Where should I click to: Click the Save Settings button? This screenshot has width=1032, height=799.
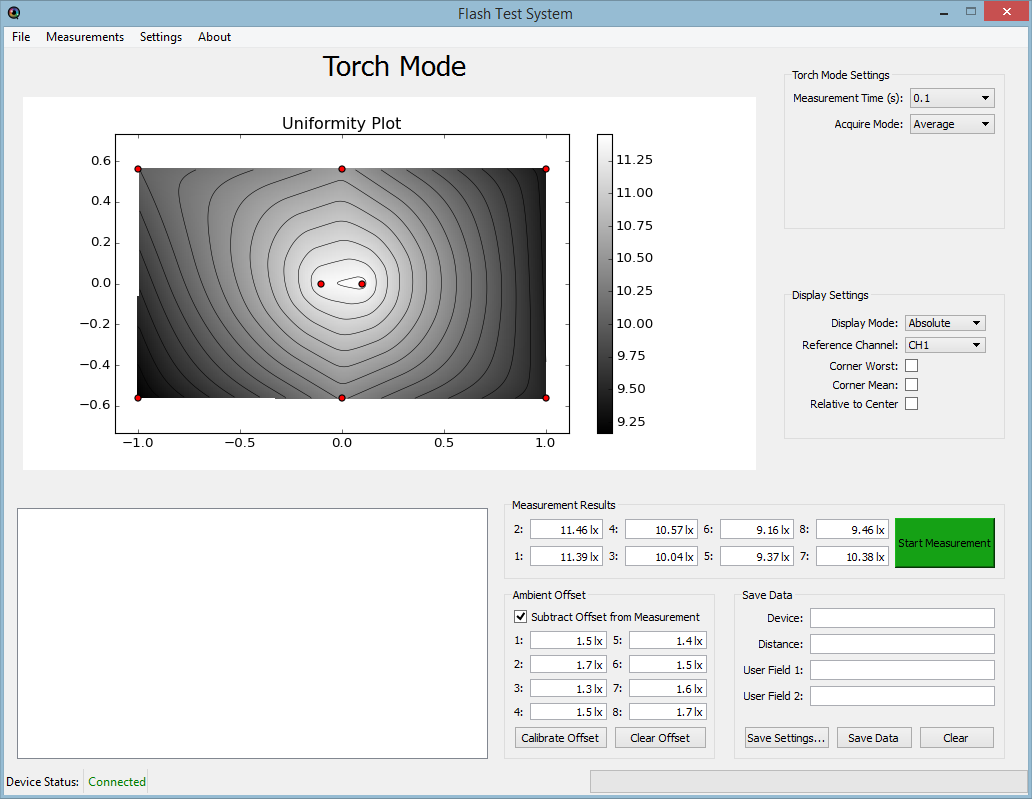coord(787,738)
